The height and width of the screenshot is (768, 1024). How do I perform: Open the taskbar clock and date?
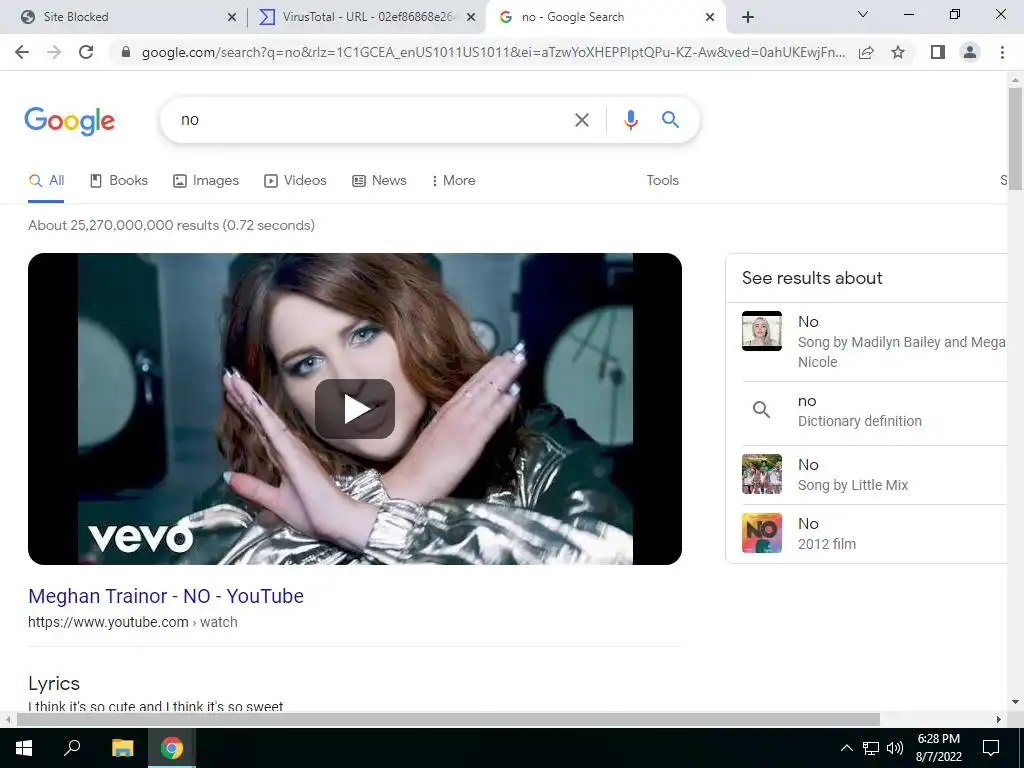pyautogui.click(x=938, y=748)
